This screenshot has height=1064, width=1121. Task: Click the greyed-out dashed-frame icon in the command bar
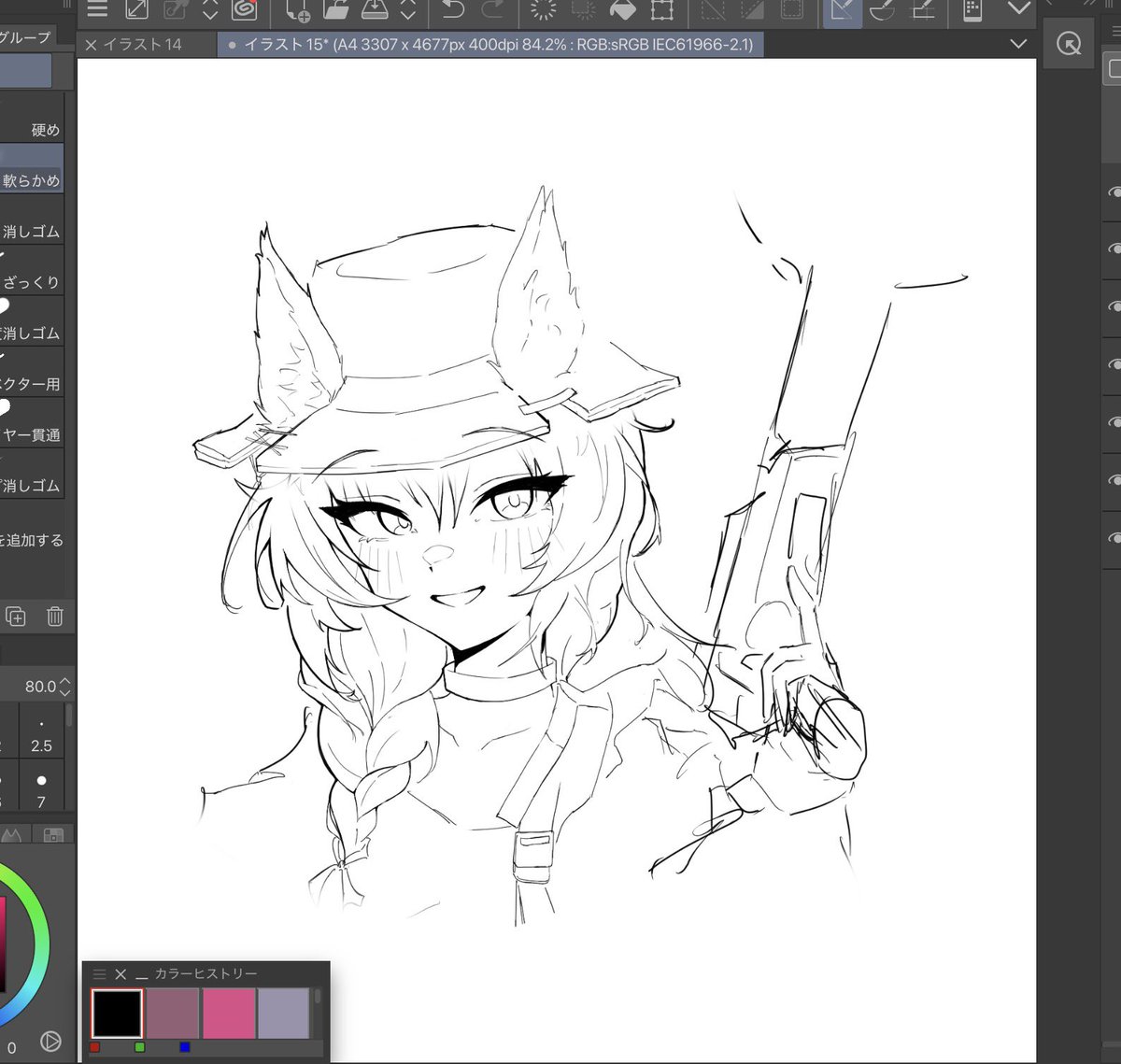tap(584, 9)
